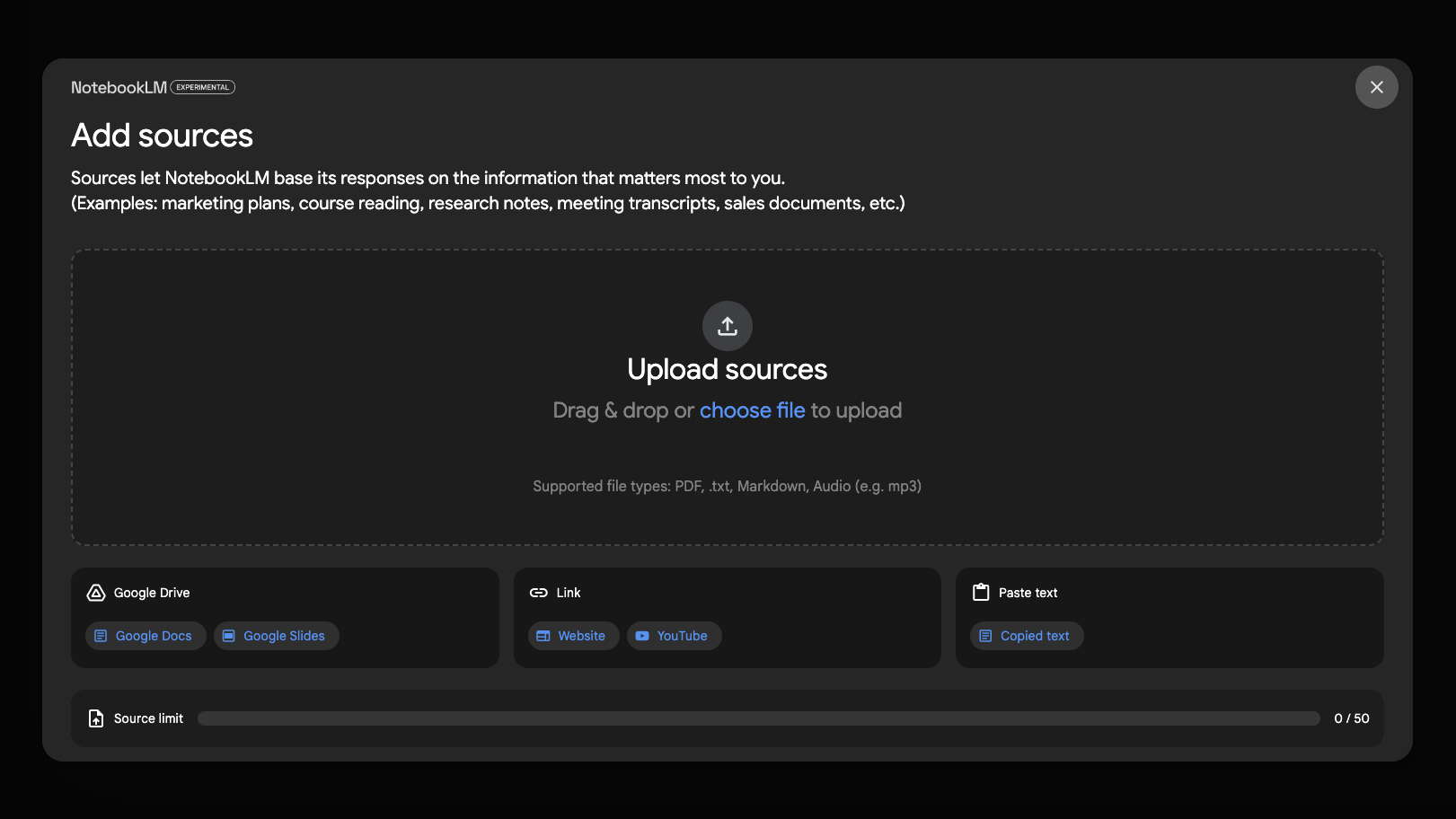Click the Paste text clipboard icon
This screenshot has height=819, width=1456.
[x=981, y=593]
